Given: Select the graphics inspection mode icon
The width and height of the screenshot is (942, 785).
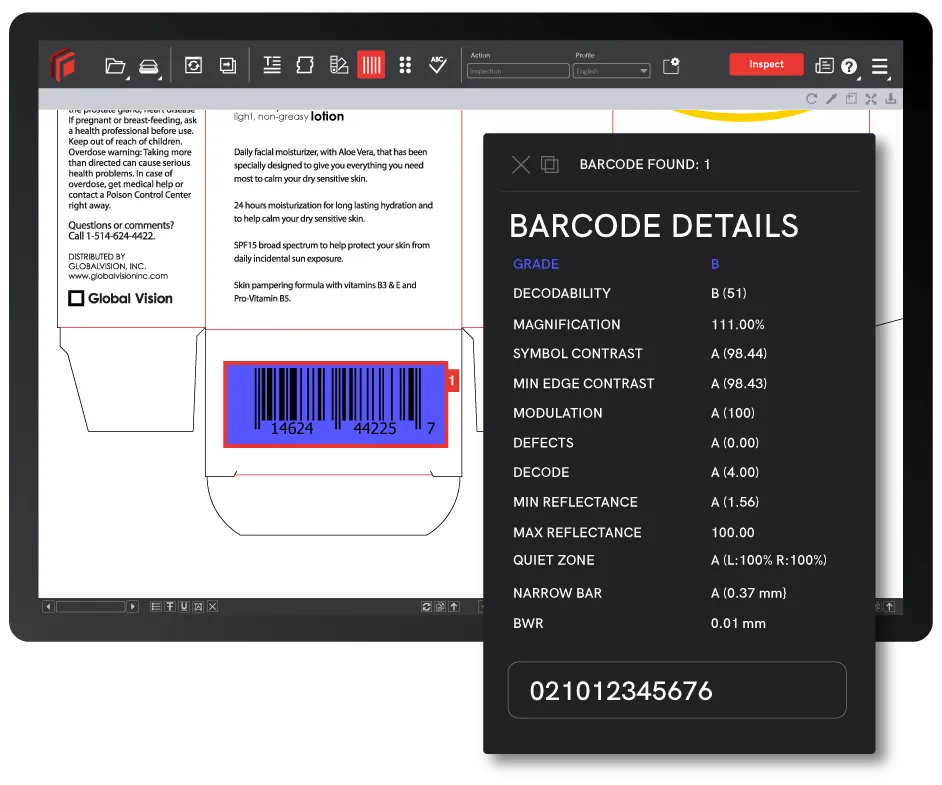Looking at the screenshot, I should 305,64.
